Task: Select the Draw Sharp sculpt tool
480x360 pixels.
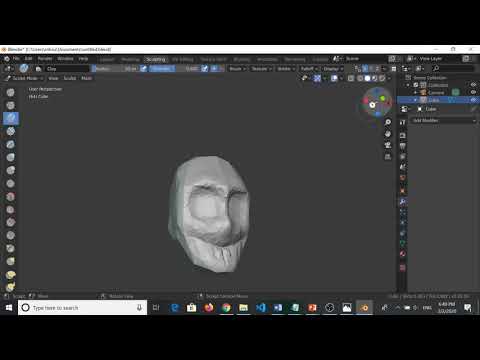Action: [x=11, y=105]
